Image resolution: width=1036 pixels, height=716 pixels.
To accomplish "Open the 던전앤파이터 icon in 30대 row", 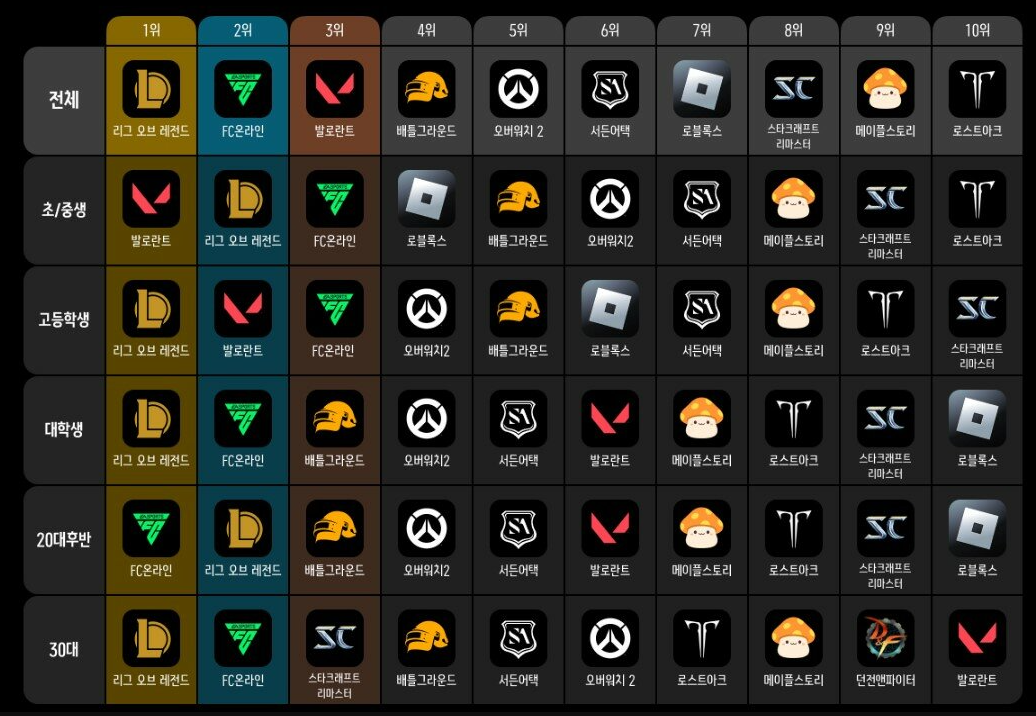I will click(885, 639).
